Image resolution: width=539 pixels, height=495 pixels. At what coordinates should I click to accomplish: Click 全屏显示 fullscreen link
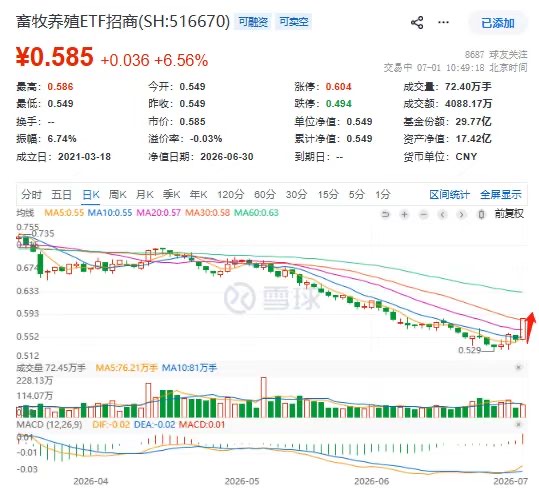click(500, 195)
